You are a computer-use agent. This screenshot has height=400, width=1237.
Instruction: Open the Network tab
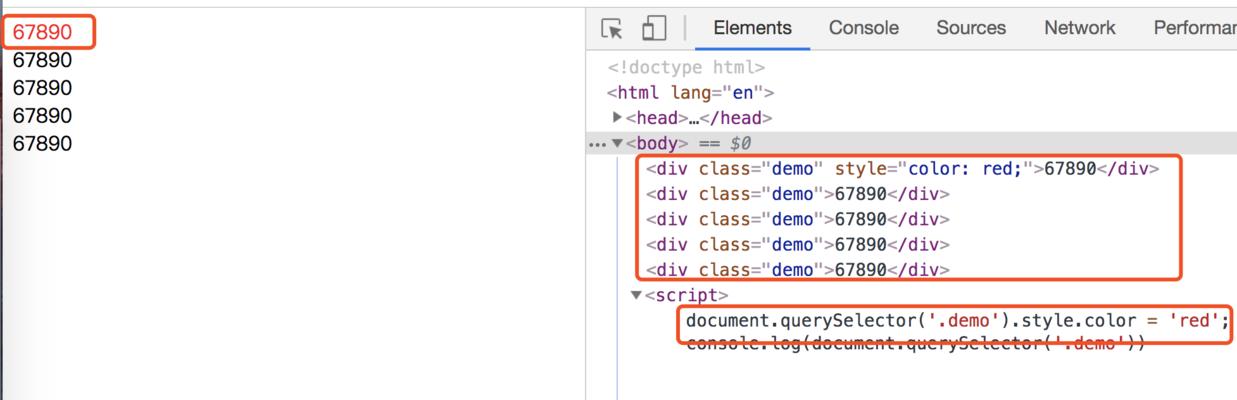[x=1079, y=28]
